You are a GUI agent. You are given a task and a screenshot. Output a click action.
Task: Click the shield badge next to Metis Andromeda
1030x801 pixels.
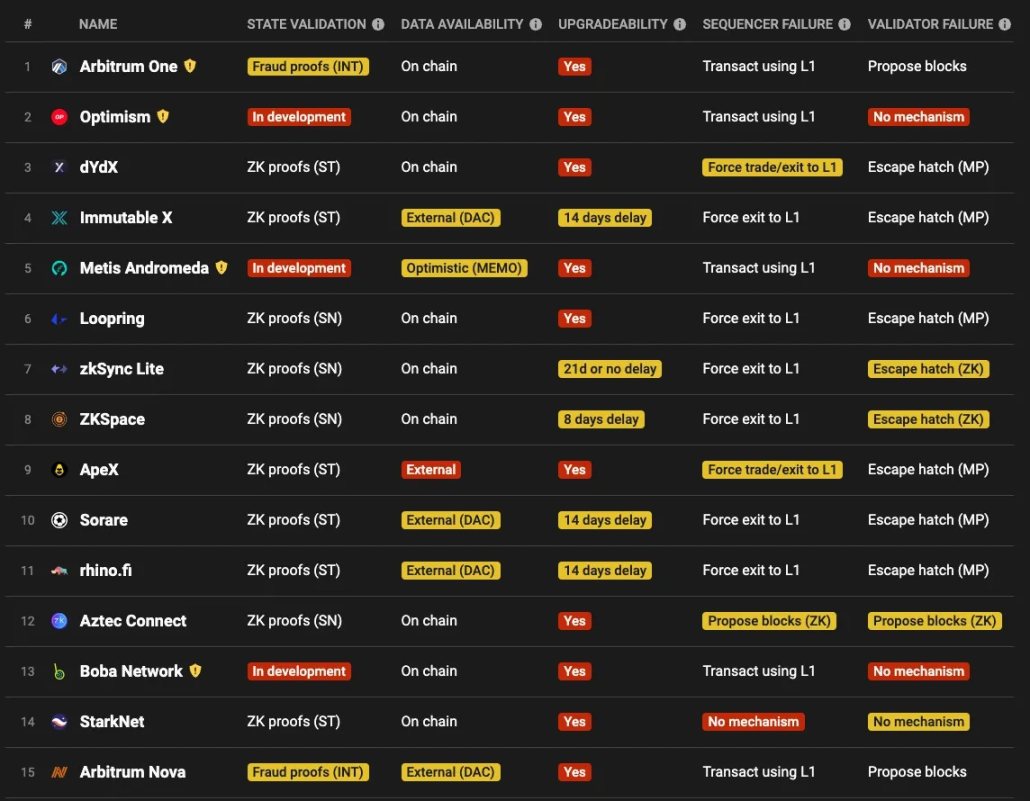221,268
